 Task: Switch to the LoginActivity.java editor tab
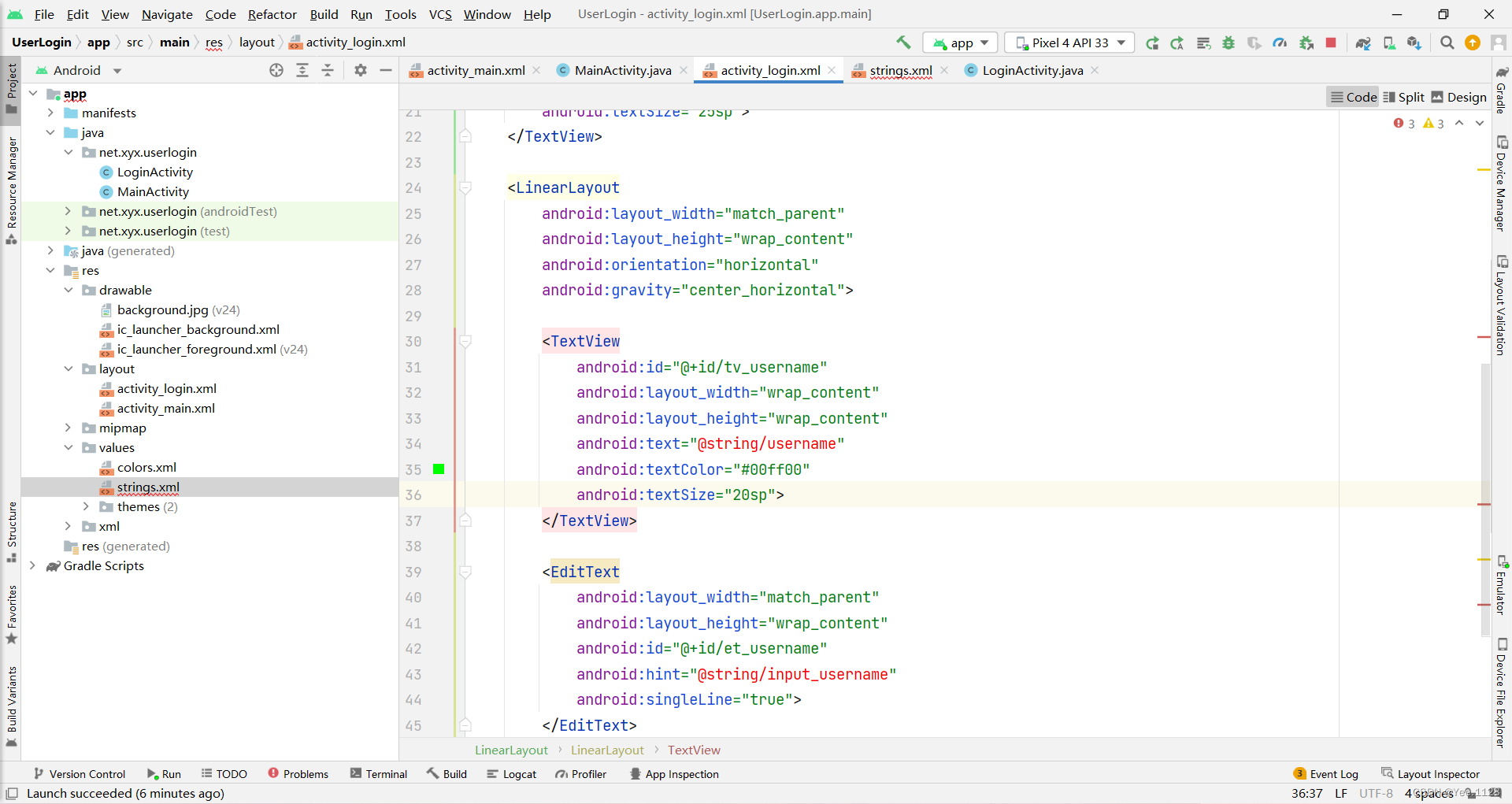[1032, 70]
